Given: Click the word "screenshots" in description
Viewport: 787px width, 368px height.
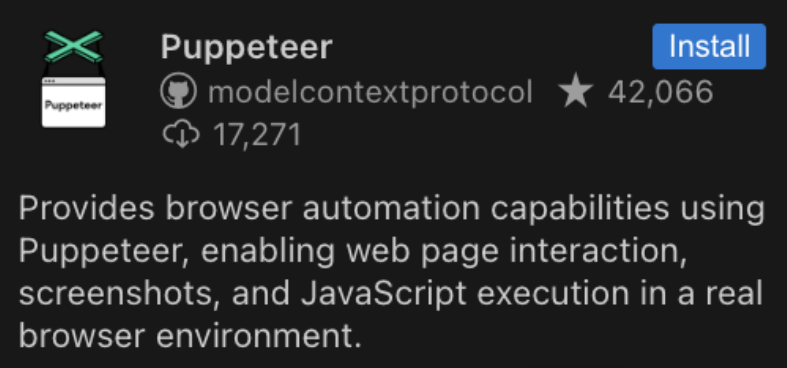Looking at the screenshot, I should pos(120,294).
